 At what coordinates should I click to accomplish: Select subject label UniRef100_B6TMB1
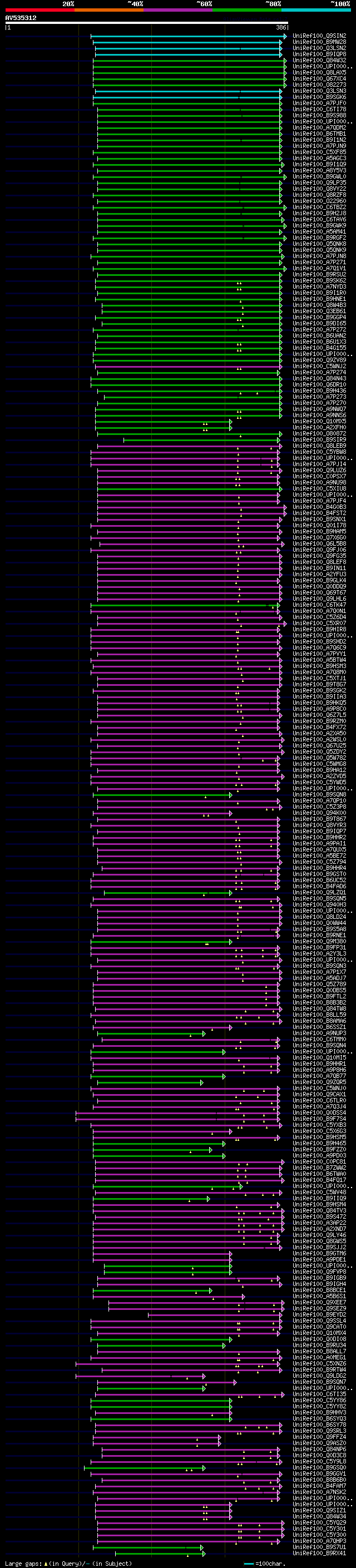pos(319,134)
